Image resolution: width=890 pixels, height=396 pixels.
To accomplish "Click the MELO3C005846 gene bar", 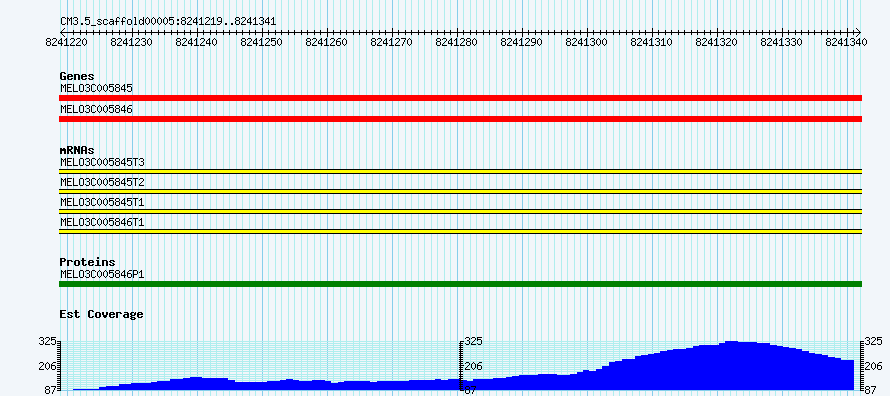I will (460, 119).
